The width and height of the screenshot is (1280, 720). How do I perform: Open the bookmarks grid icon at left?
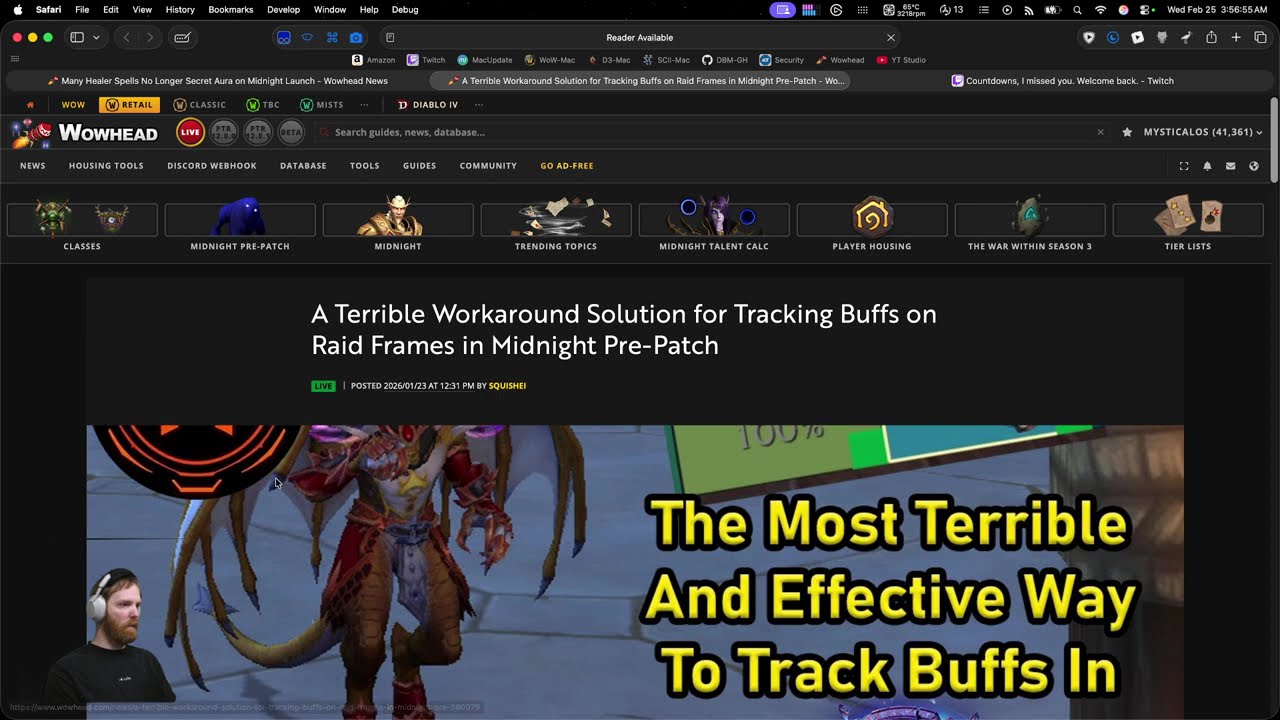click(x=15, y=60)
